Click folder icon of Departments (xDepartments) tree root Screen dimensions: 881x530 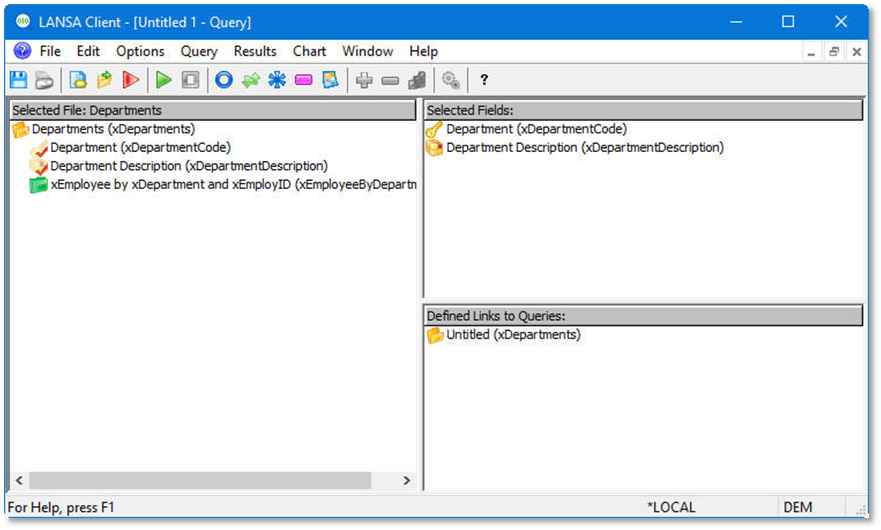(21, 130)
